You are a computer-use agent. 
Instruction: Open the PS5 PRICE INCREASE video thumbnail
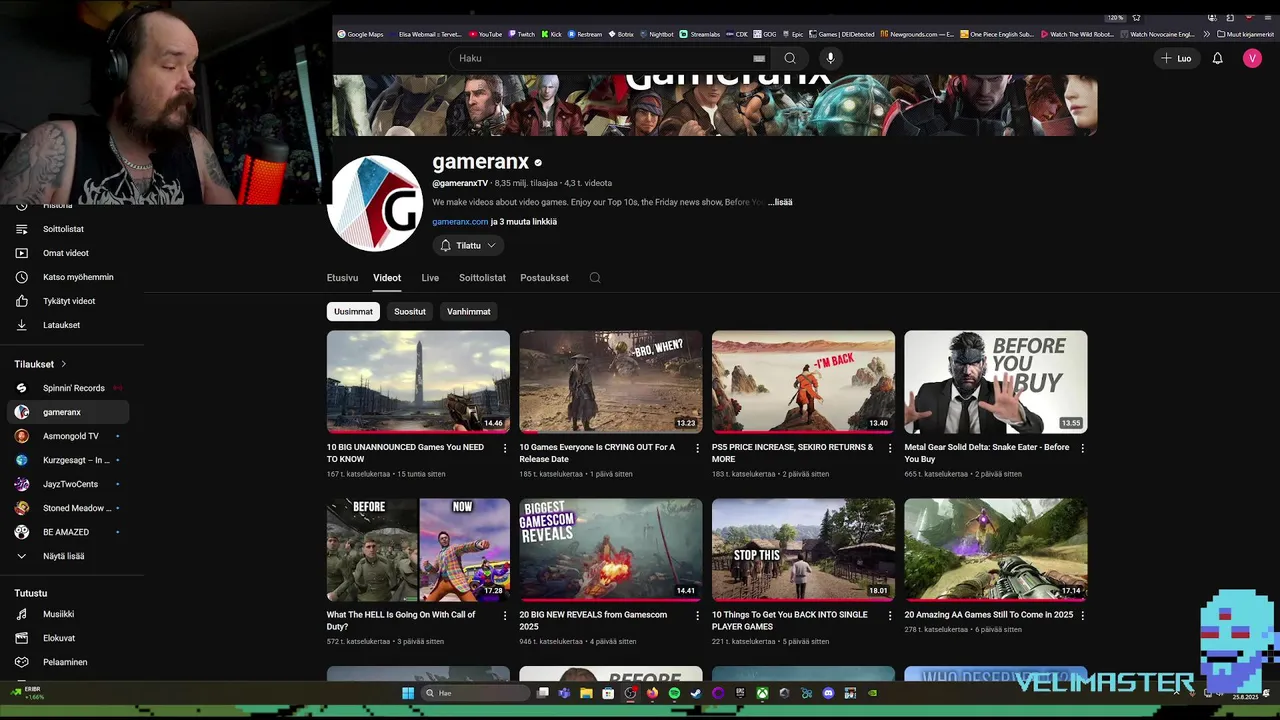[803, 382]
